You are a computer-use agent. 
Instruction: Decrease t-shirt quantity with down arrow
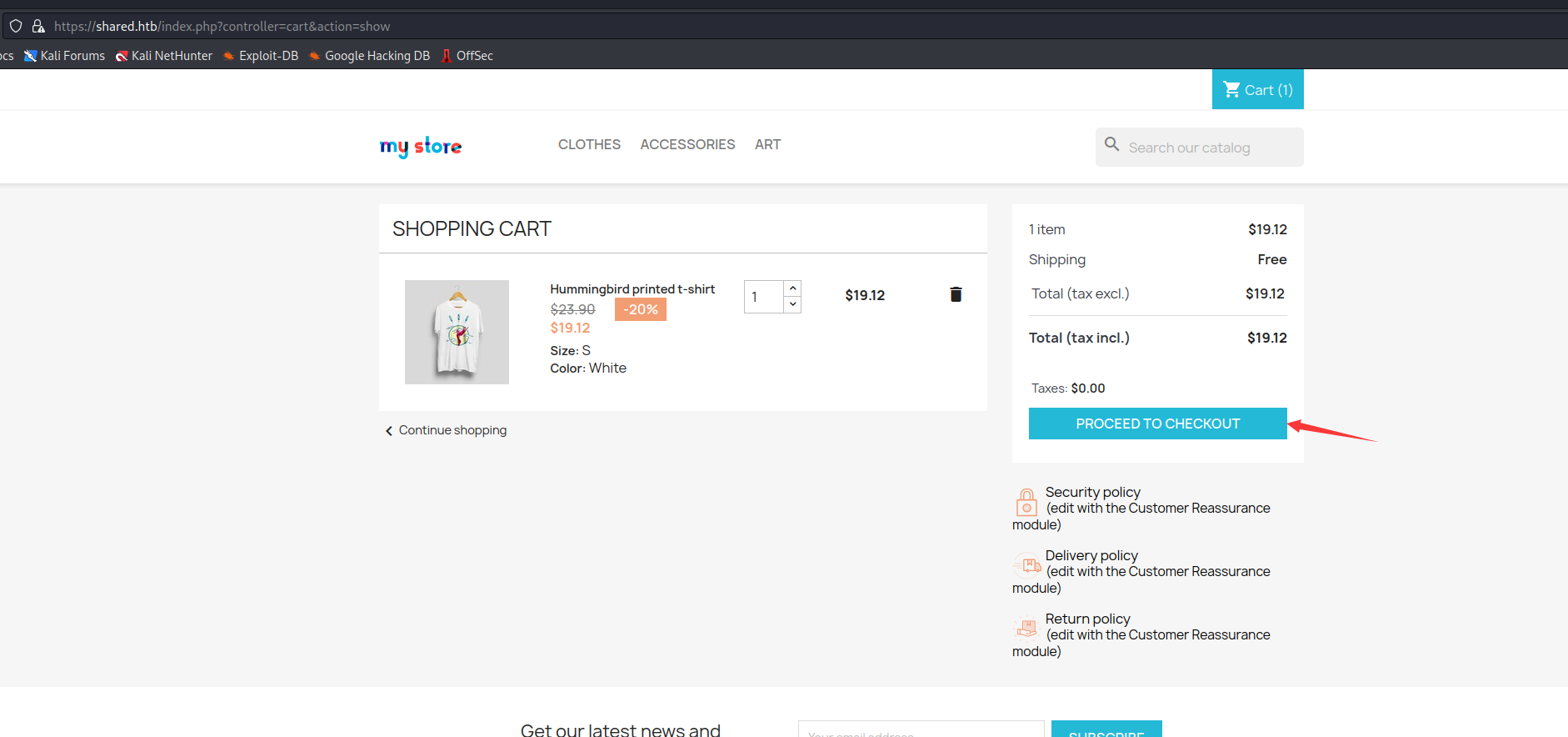point(793,304)
